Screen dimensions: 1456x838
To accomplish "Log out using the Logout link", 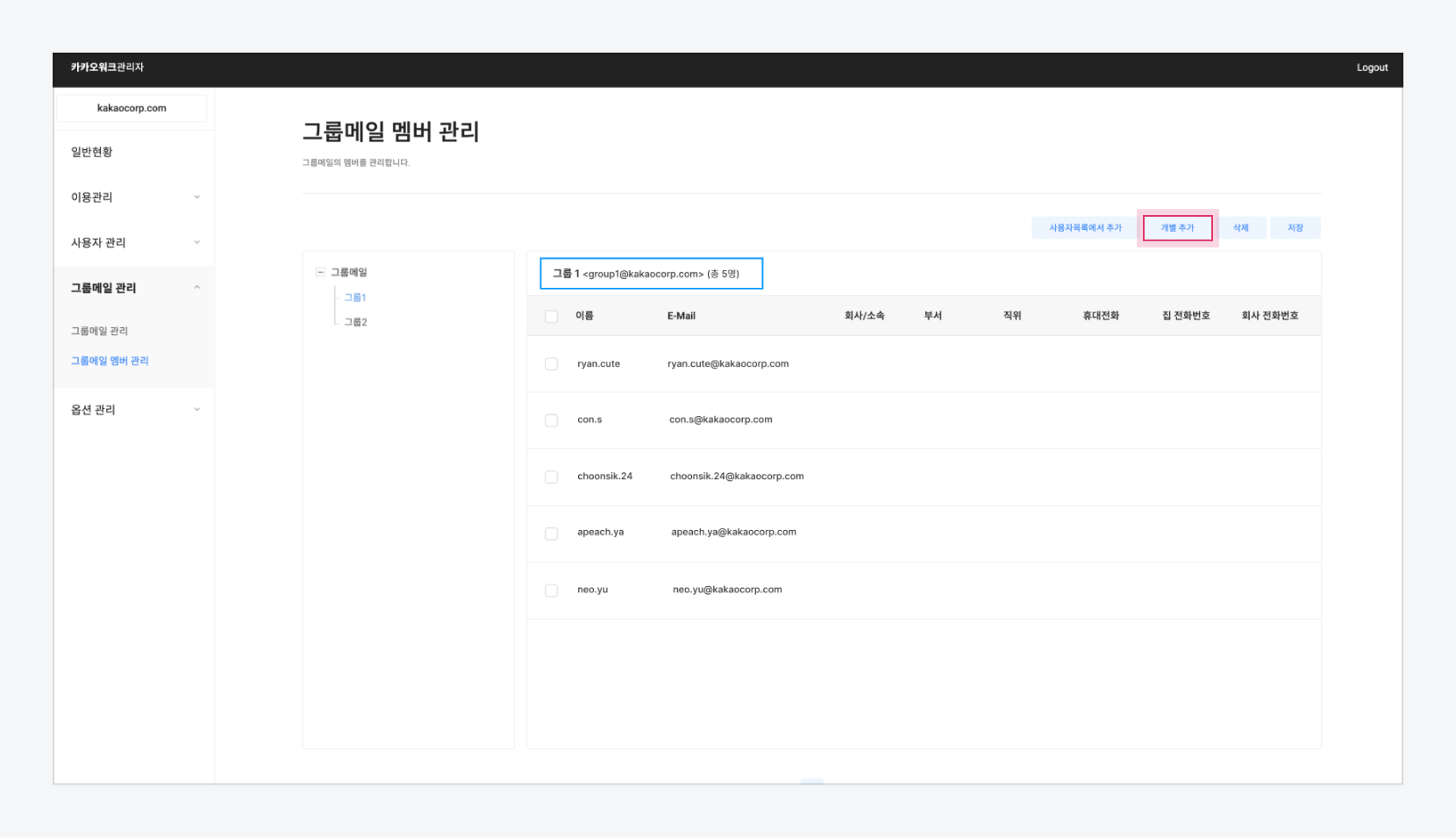I will 1372,68.
